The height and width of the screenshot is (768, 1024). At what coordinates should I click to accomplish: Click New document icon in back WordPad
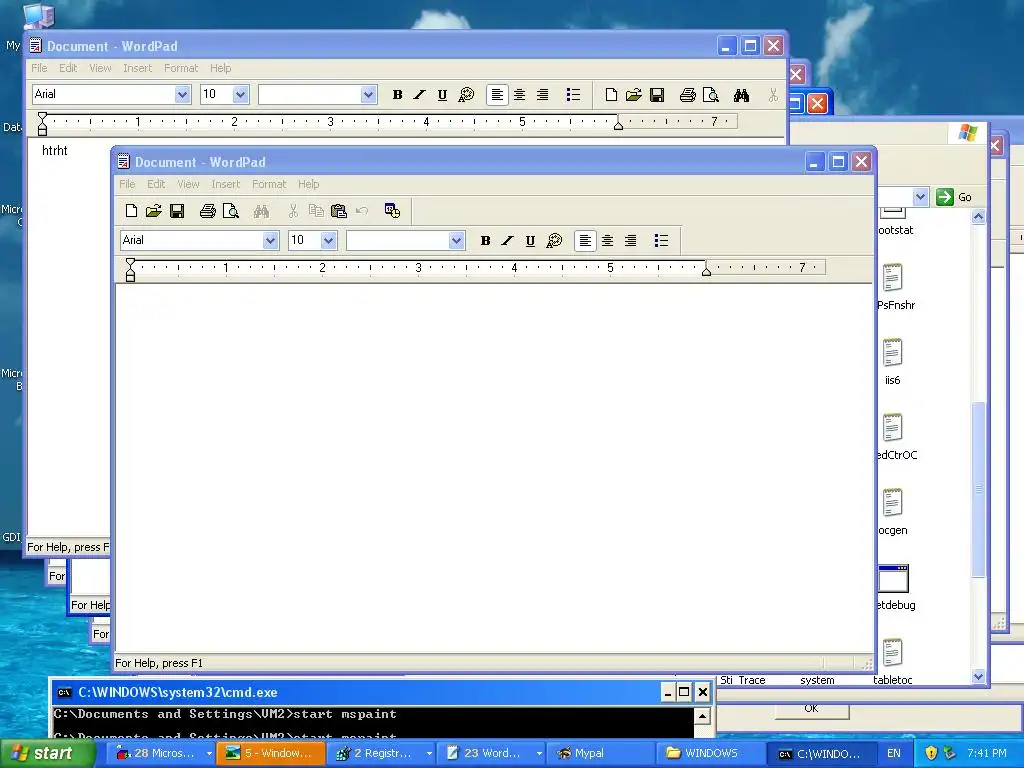611,95
